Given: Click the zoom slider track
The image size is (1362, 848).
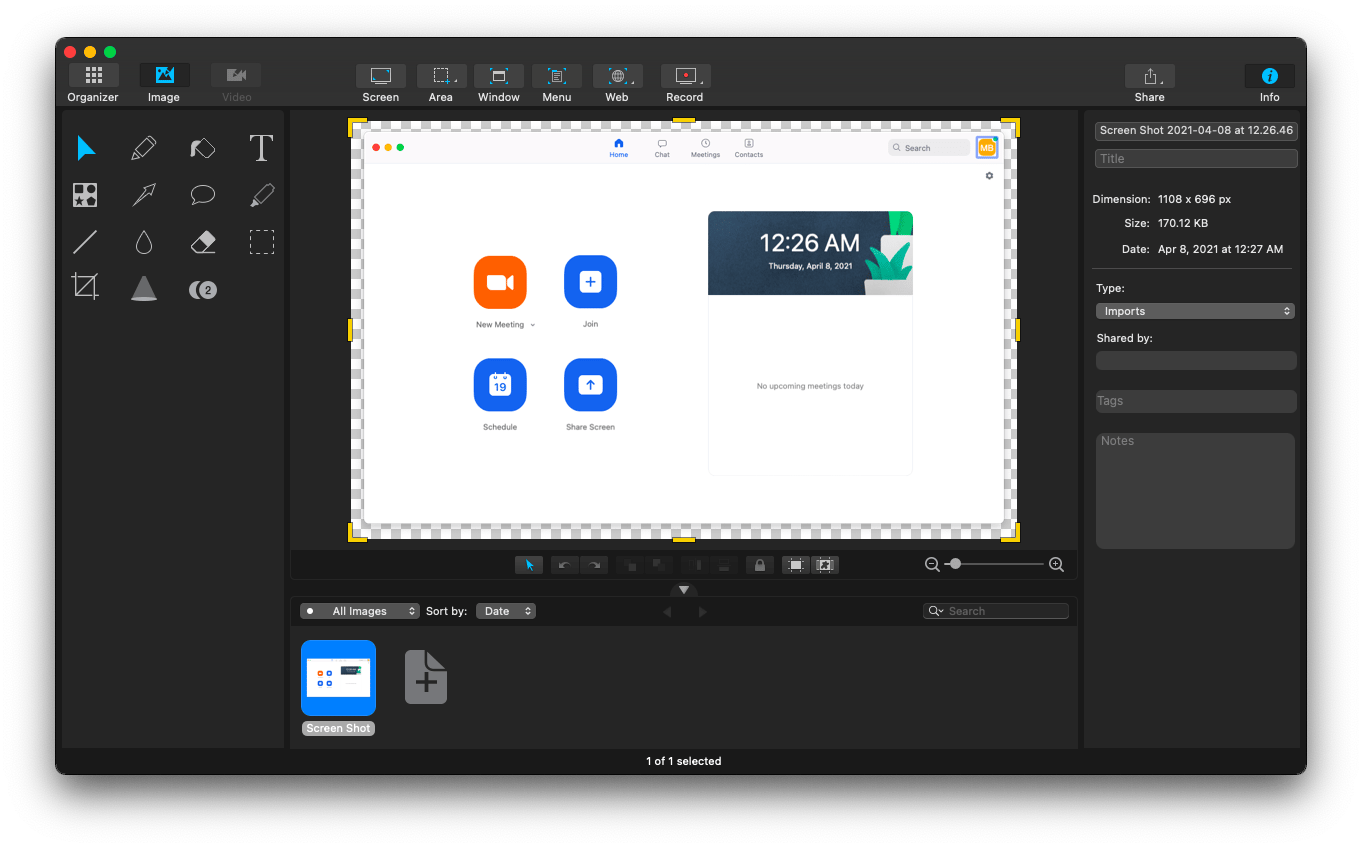Looking at the screenshot, I should coord(995,564).
